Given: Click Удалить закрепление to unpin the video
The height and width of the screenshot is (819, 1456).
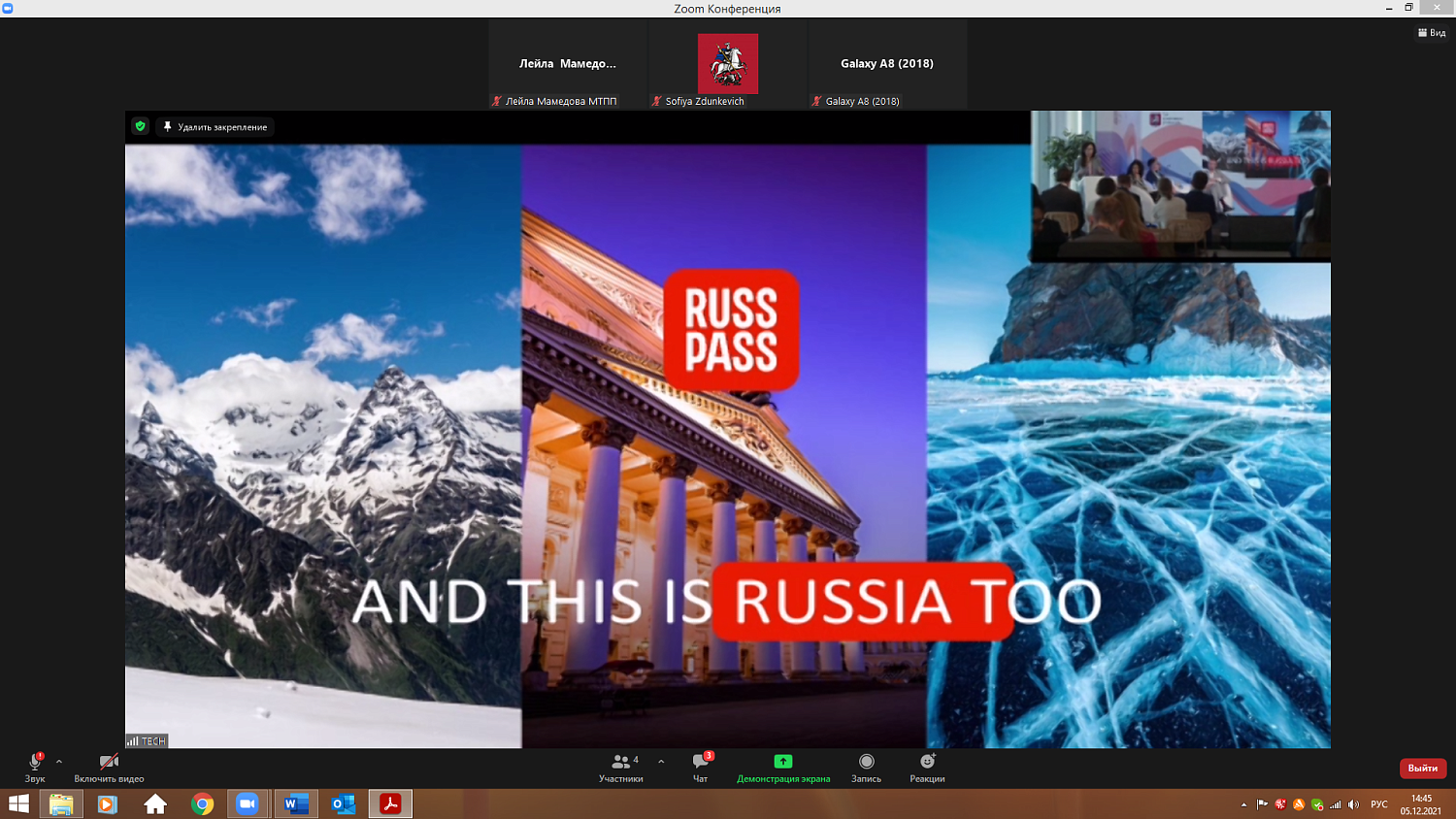Looking at the screenshot, I should (215, 127).
